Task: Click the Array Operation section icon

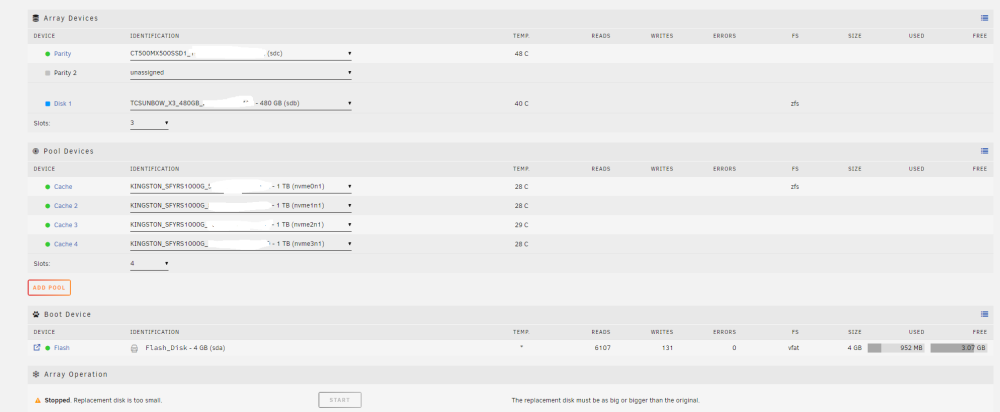Action: coord(36,374)
